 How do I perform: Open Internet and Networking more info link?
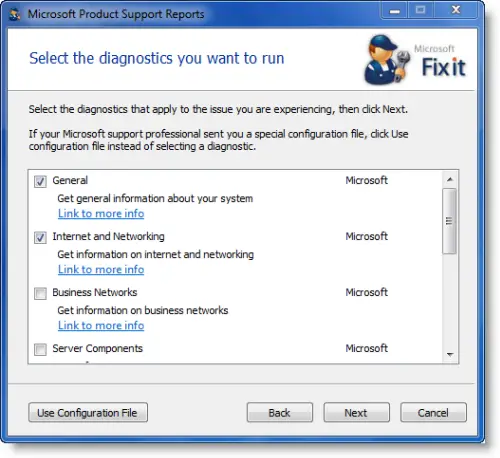point(101,269)
